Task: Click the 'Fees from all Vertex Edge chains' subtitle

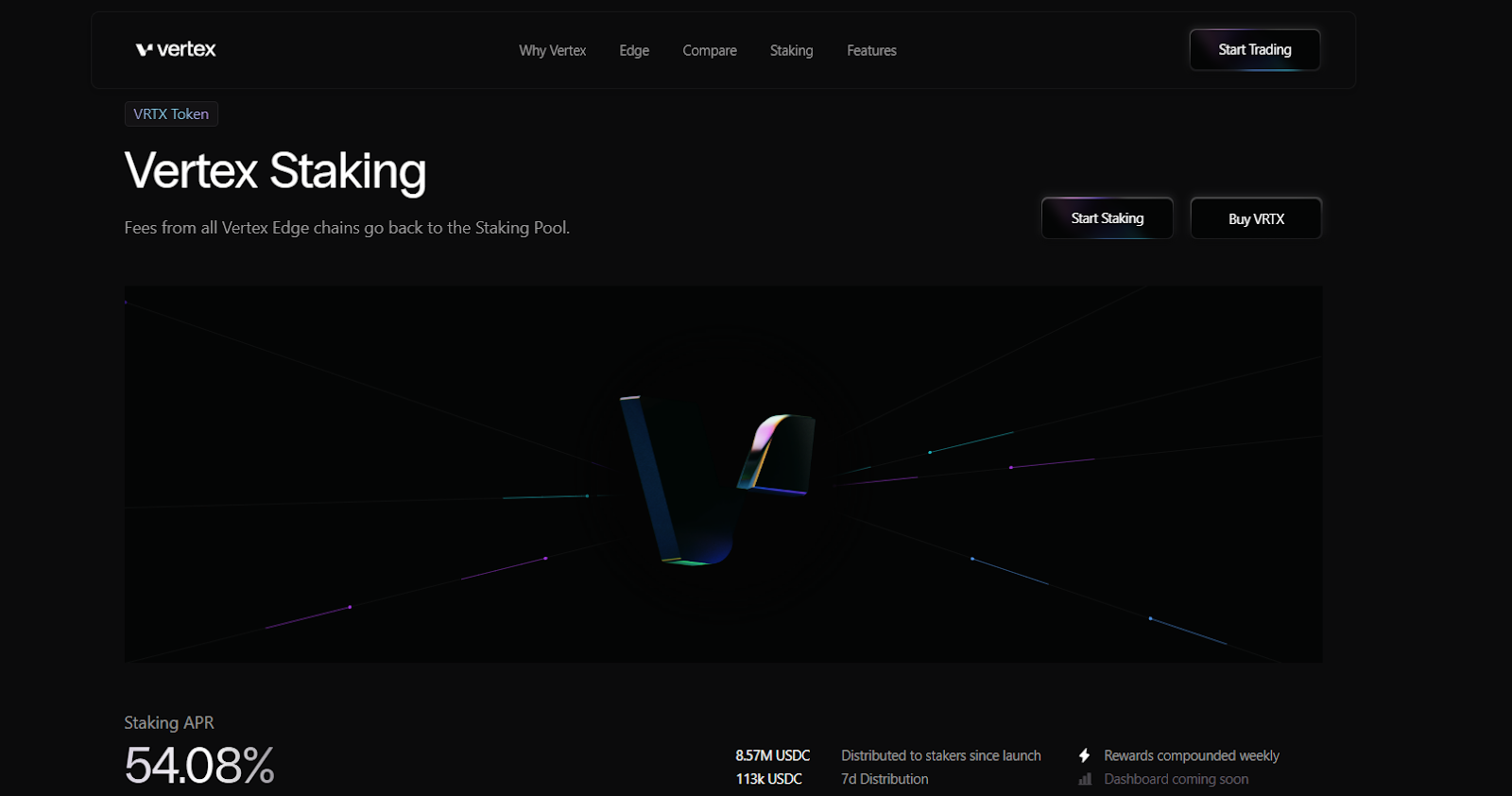Action: [347, 228]
